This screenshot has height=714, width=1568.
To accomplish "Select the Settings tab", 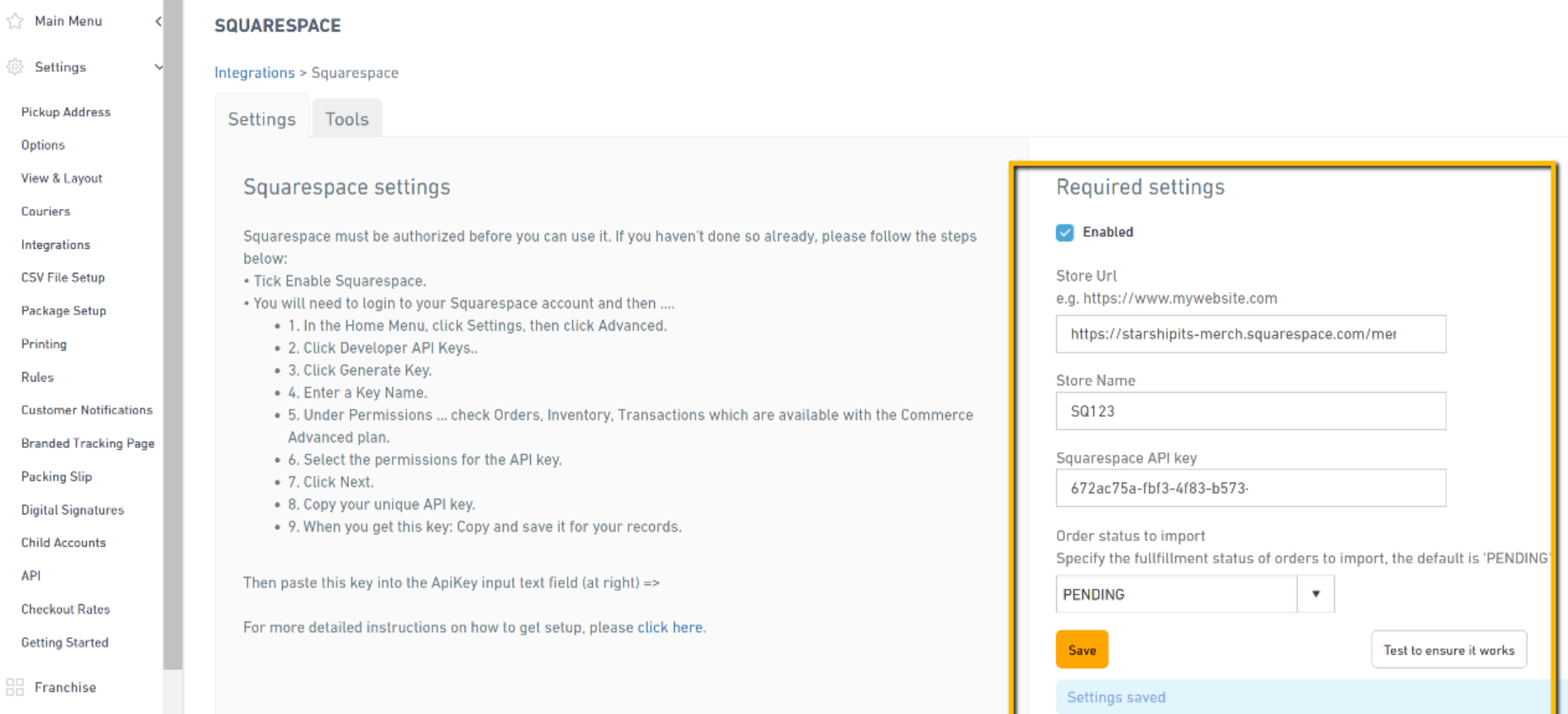I will (262, 118).
